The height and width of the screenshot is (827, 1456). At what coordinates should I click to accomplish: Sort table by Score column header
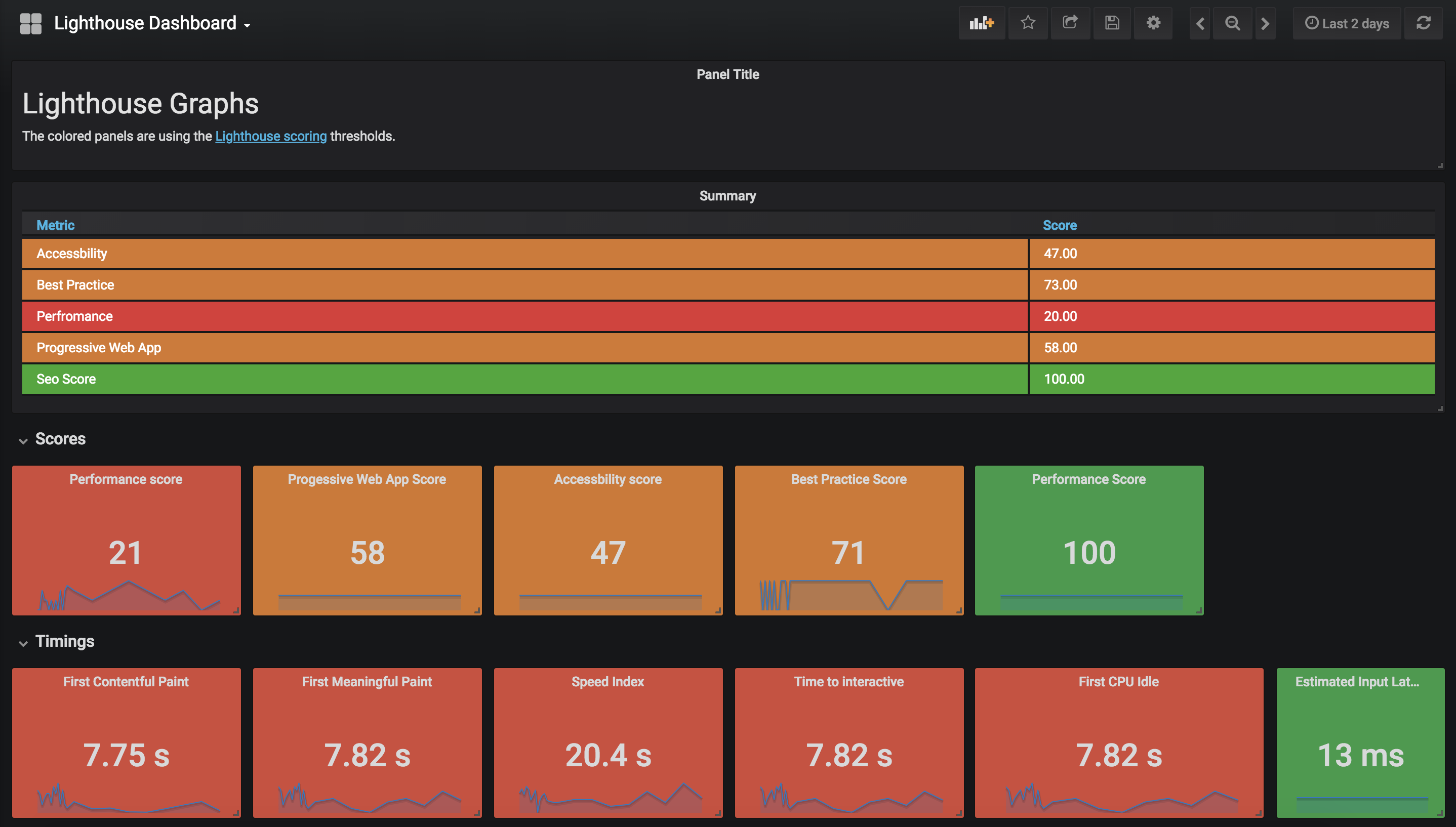(1059, 226)
